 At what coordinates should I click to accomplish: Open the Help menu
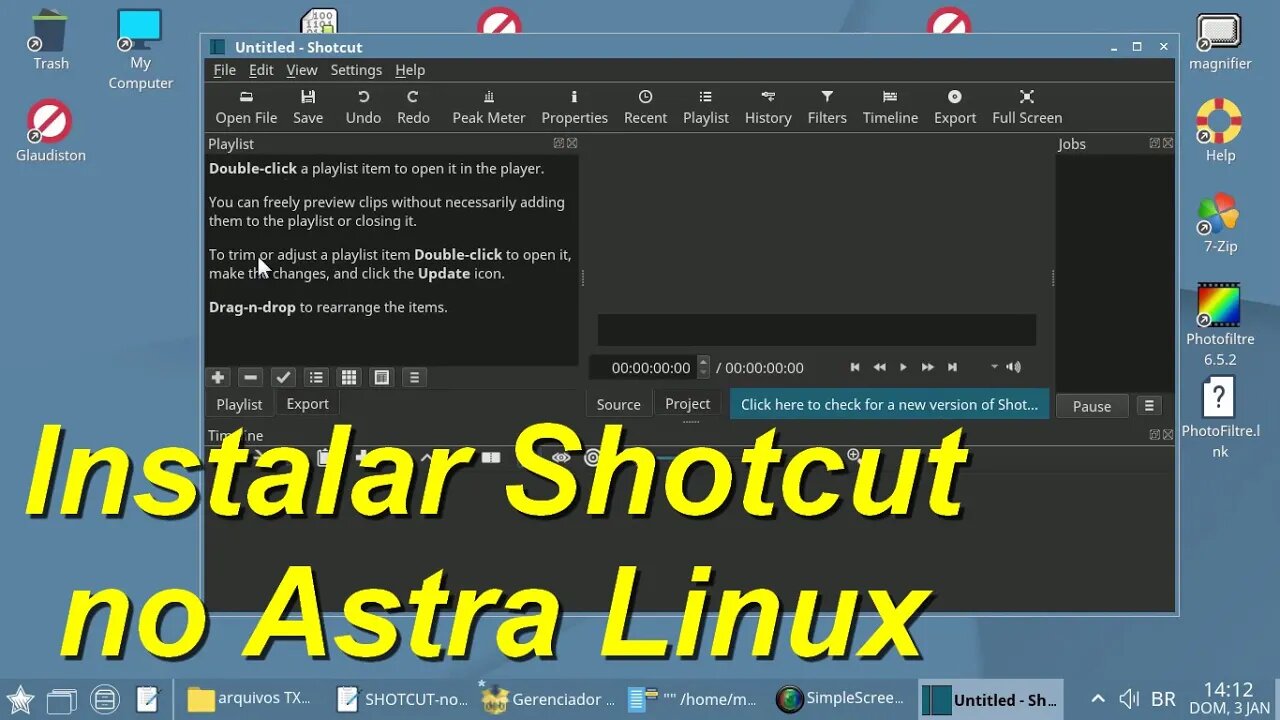point(410,70)
